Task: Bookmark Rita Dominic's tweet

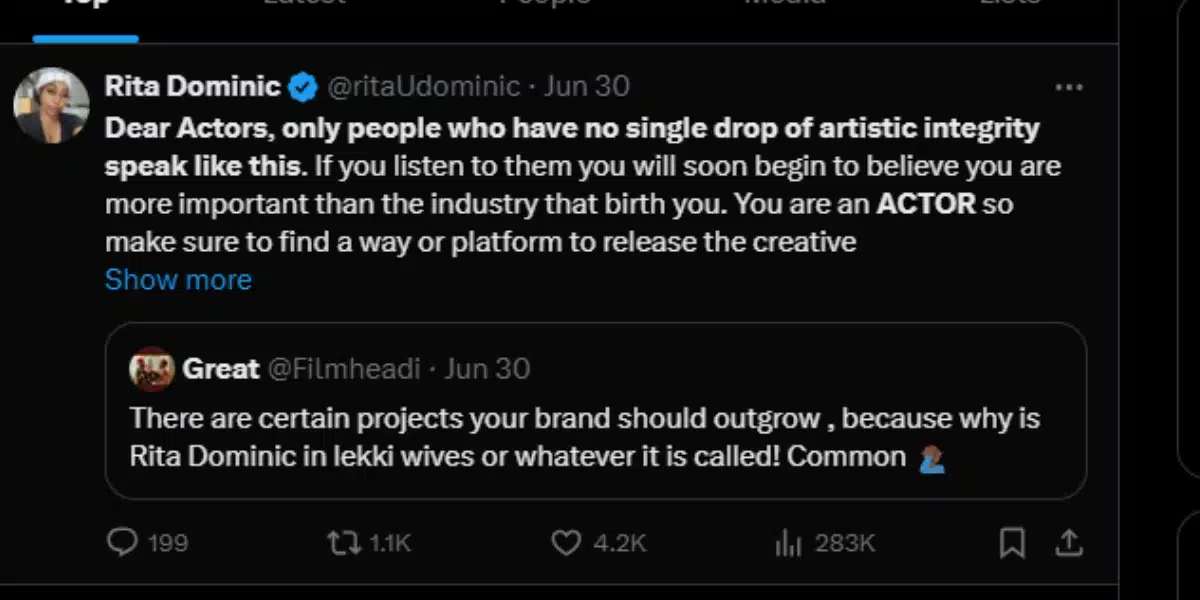Action: 1012,542
